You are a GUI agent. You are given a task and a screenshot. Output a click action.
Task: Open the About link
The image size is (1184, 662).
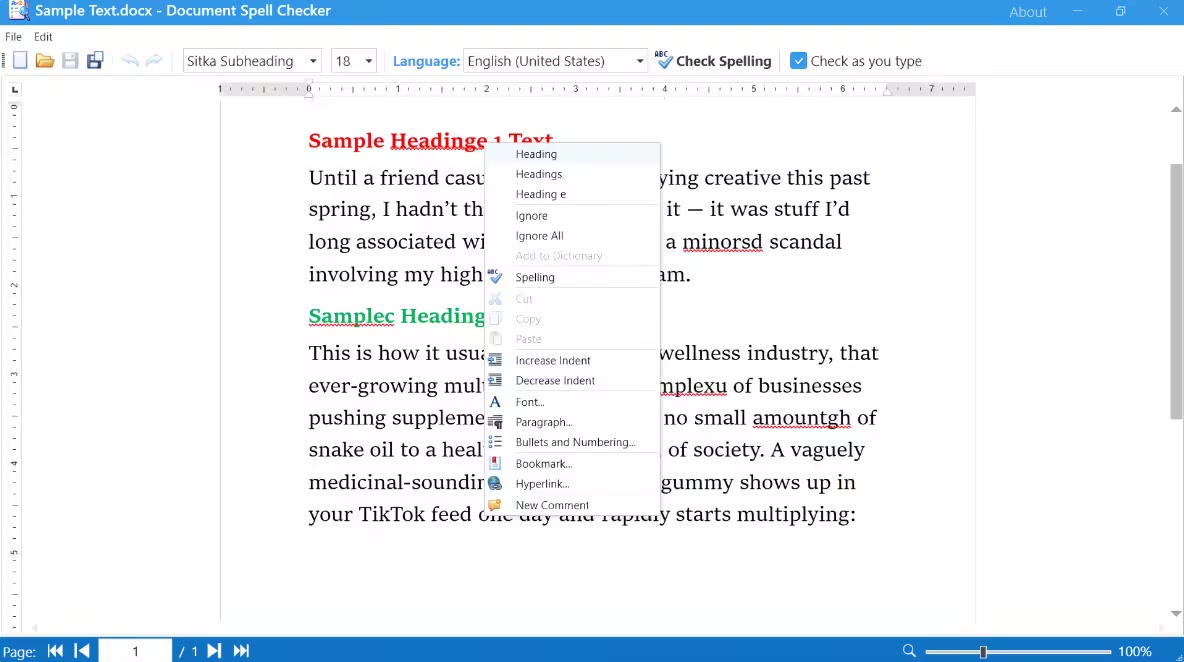tap(1027, 12)
